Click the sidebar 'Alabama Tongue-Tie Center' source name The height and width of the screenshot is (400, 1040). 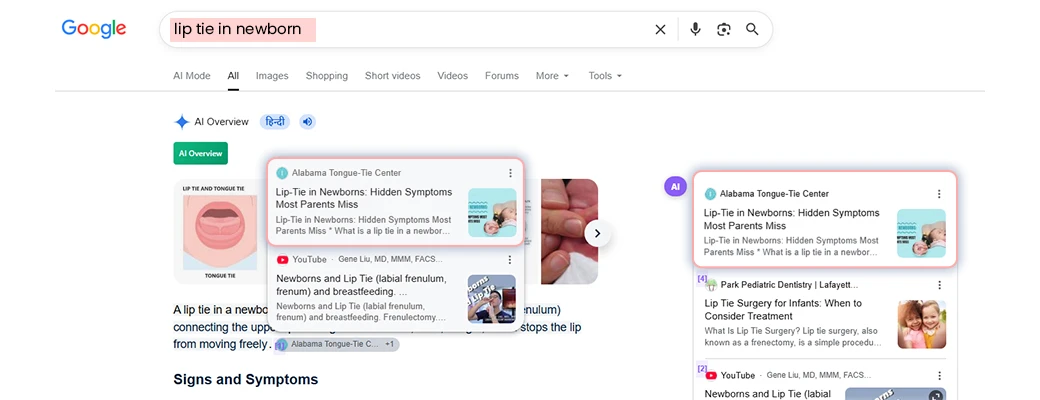[774, 194]
